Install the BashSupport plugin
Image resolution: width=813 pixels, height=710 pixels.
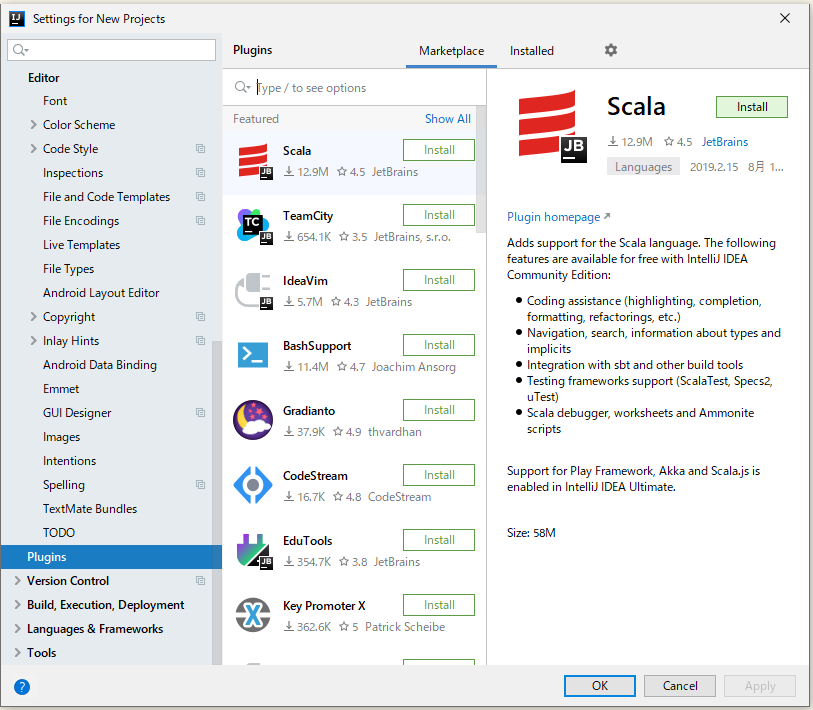click(439, 345)
